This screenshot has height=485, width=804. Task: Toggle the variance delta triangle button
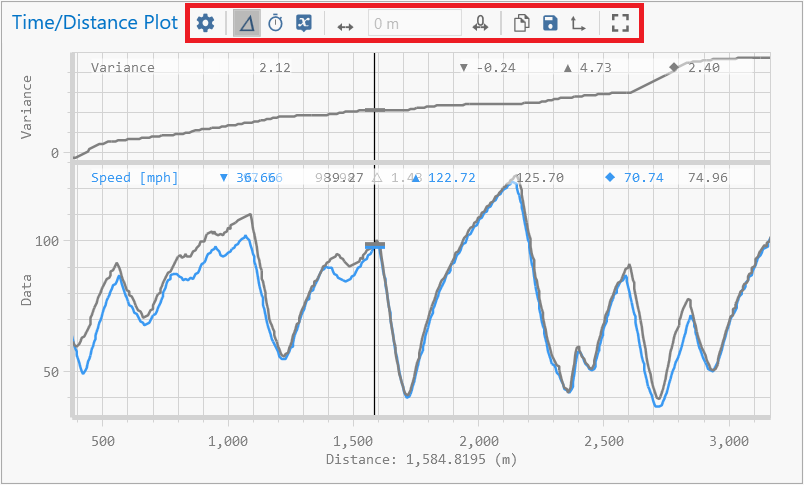246,23
